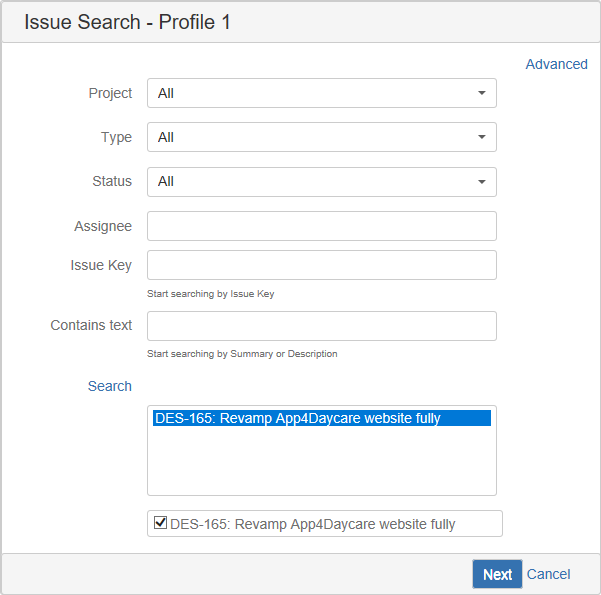Uncheck the DES-165 checkbox
601x595 pixels.
point(160,523)
